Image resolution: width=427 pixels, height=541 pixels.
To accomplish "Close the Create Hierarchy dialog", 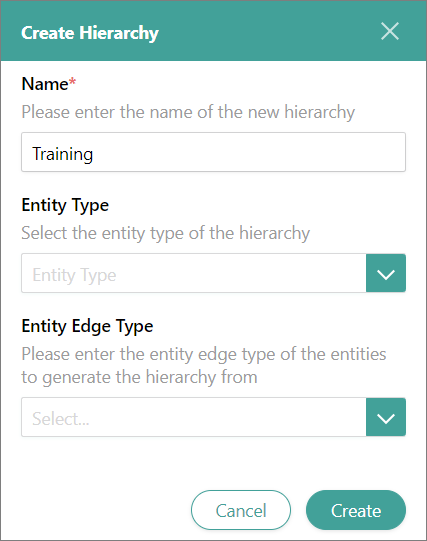I will (390, 31).
